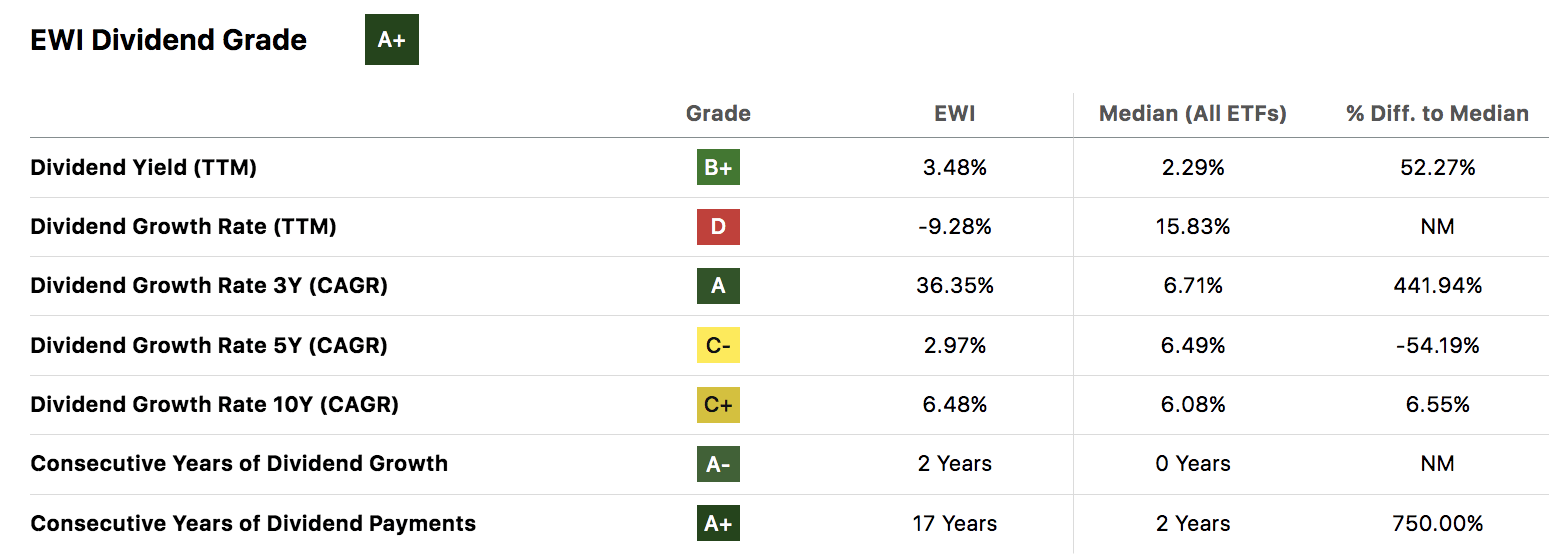Open the Dividend Yield (TTM) metric
This screenshot has height=556, width=1568.
(144, 168)
